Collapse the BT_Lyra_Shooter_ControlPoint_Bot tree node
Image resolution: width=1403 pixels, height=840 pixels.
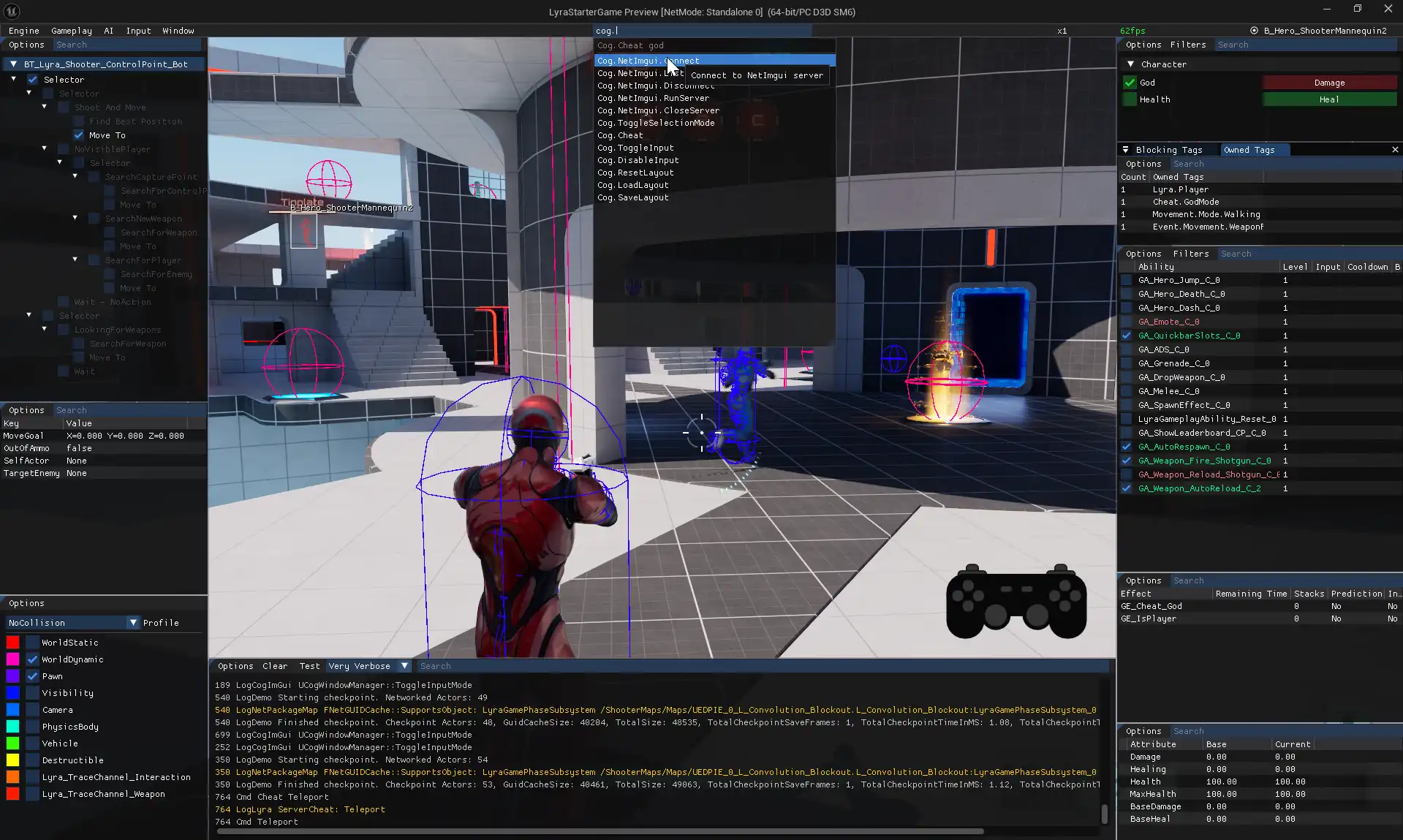pos(13,64)
